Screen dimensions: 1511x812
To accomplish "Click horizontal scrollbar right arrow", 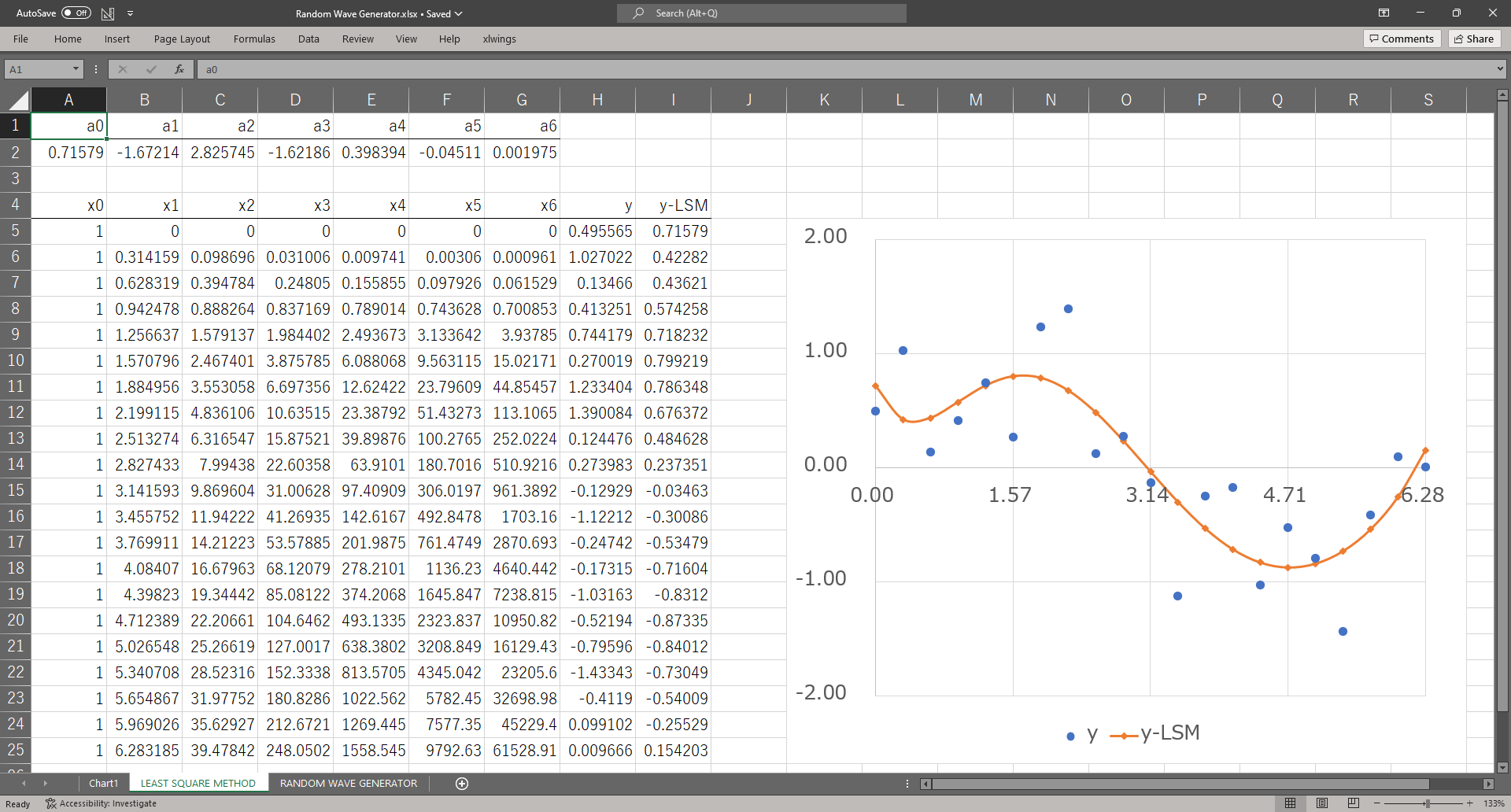I will (x=1488, y=784).
